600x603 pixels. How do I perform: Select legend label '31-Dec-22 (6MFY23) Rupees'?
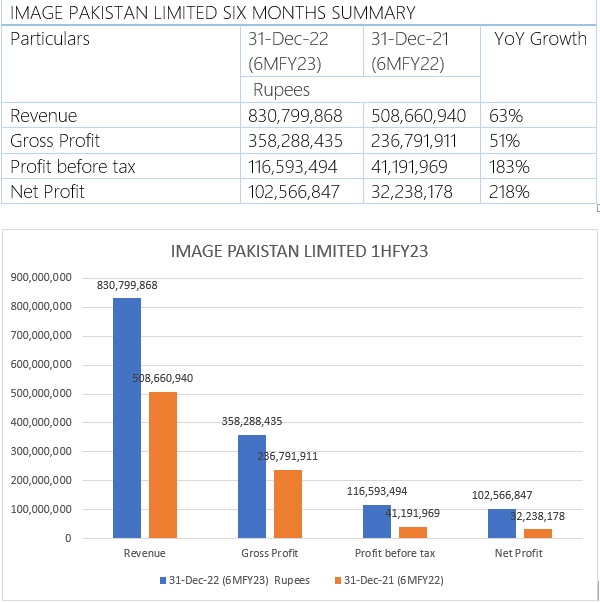point(239,580)
